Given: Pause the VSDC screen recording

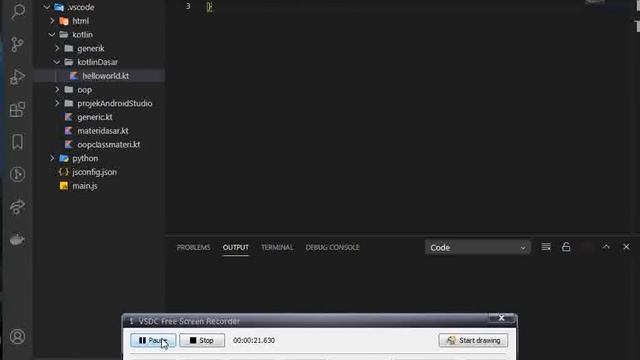Looking at the screenshot, I should (x=153, y=340).
